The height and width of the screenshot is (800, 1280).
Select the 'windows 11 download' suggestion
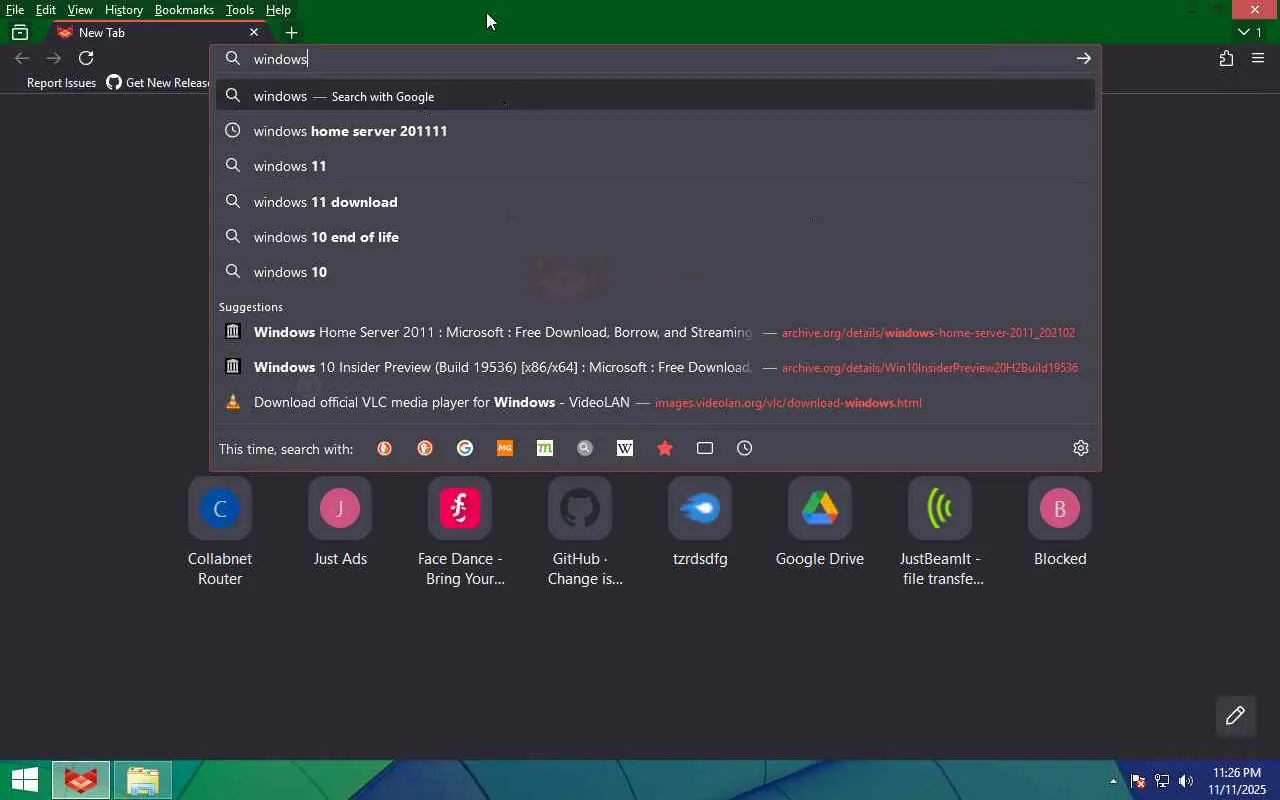click(655, 202)
